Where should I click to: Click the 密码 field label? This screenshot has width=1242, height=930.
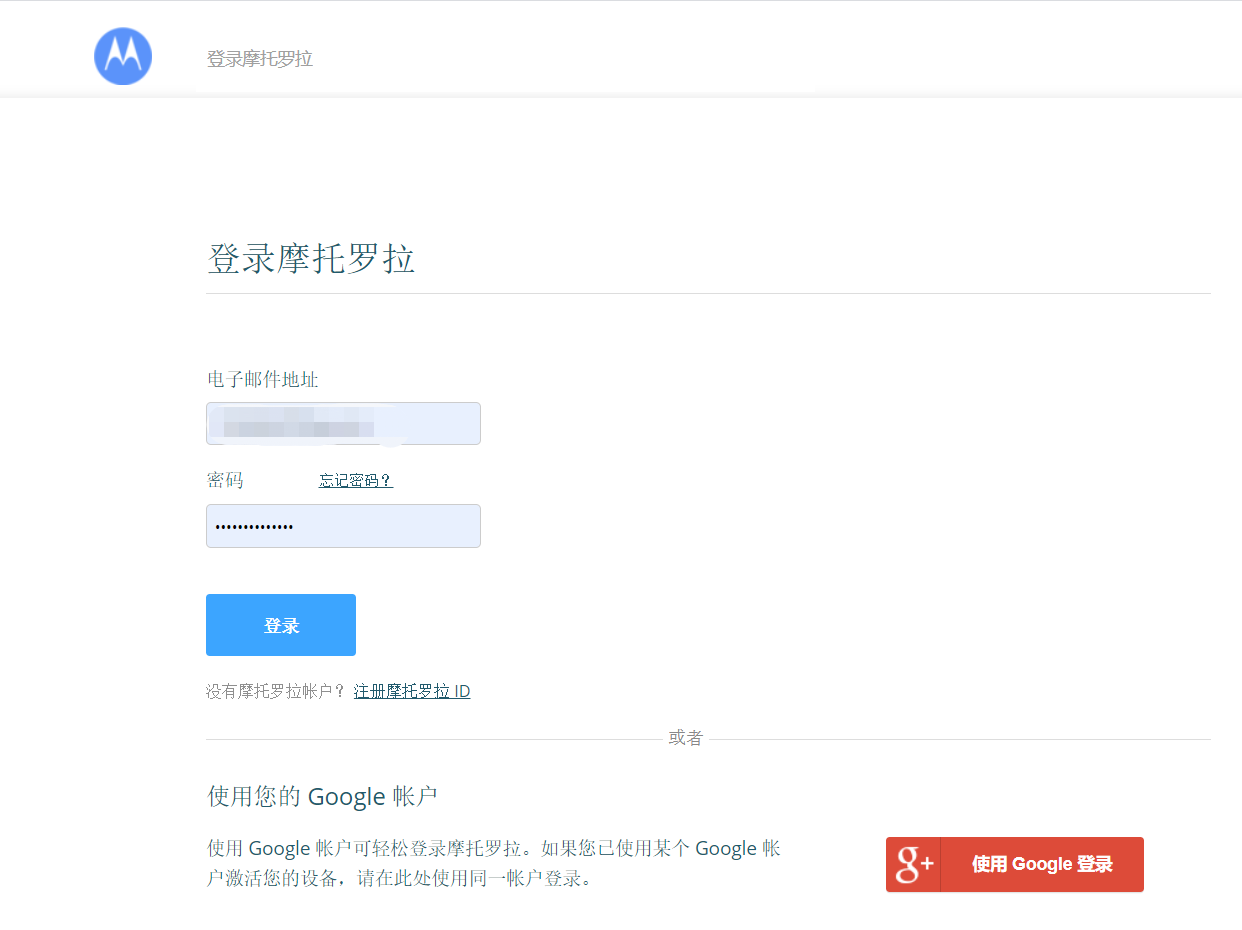[x=225, y=480]
